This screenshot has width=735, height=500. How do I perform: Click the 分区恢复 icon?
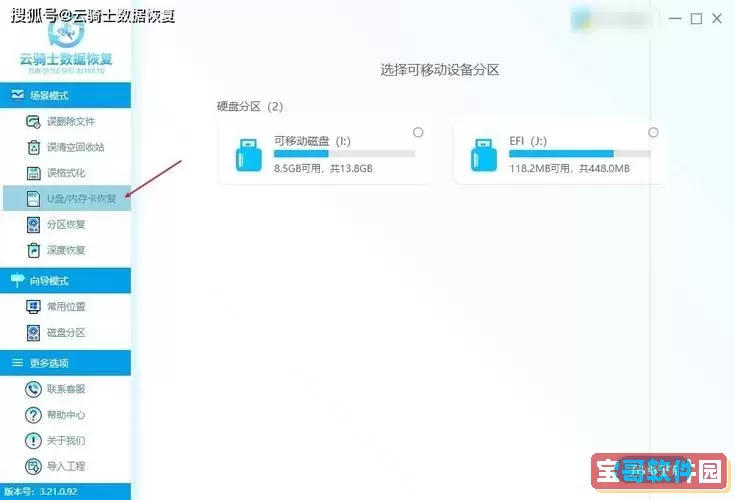tap(33, 224)
